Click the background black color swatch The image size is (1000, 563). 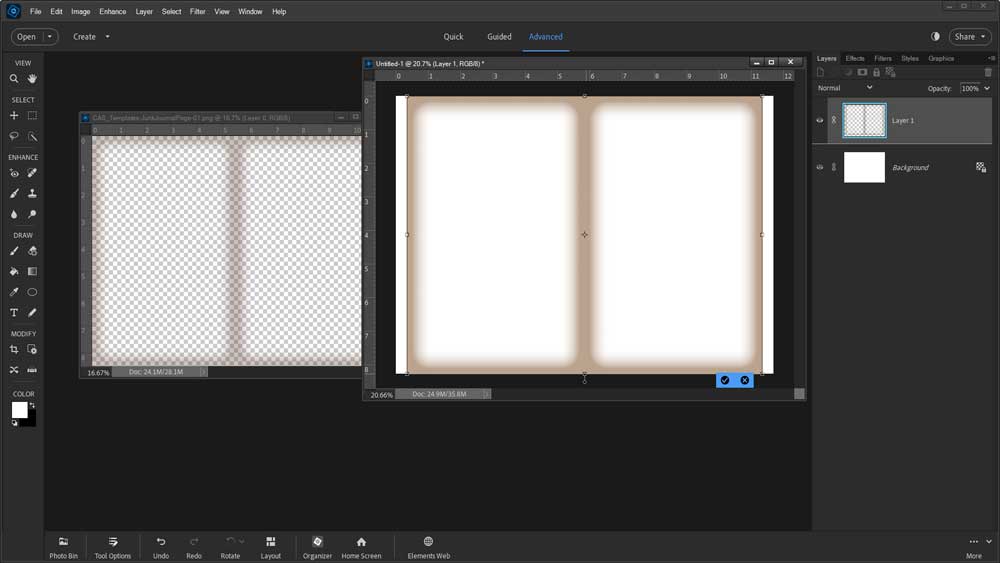click(31, 421)
